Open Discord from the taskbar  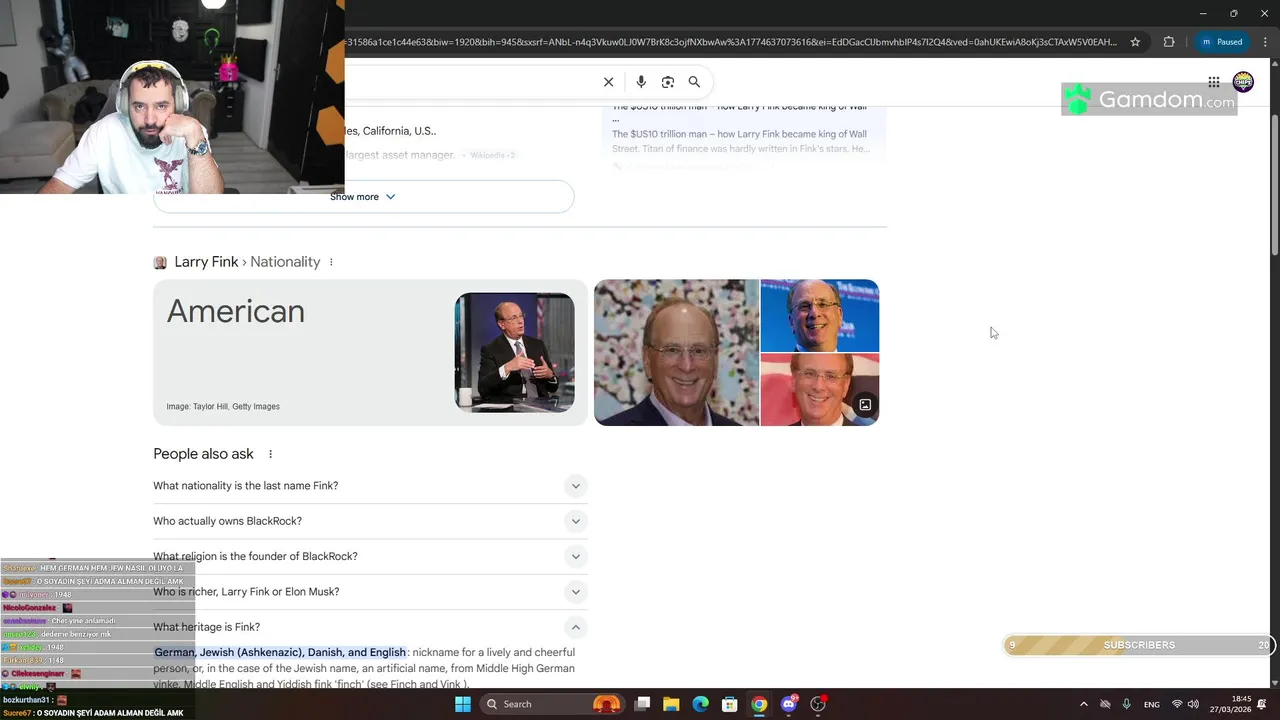click(789, 704)
